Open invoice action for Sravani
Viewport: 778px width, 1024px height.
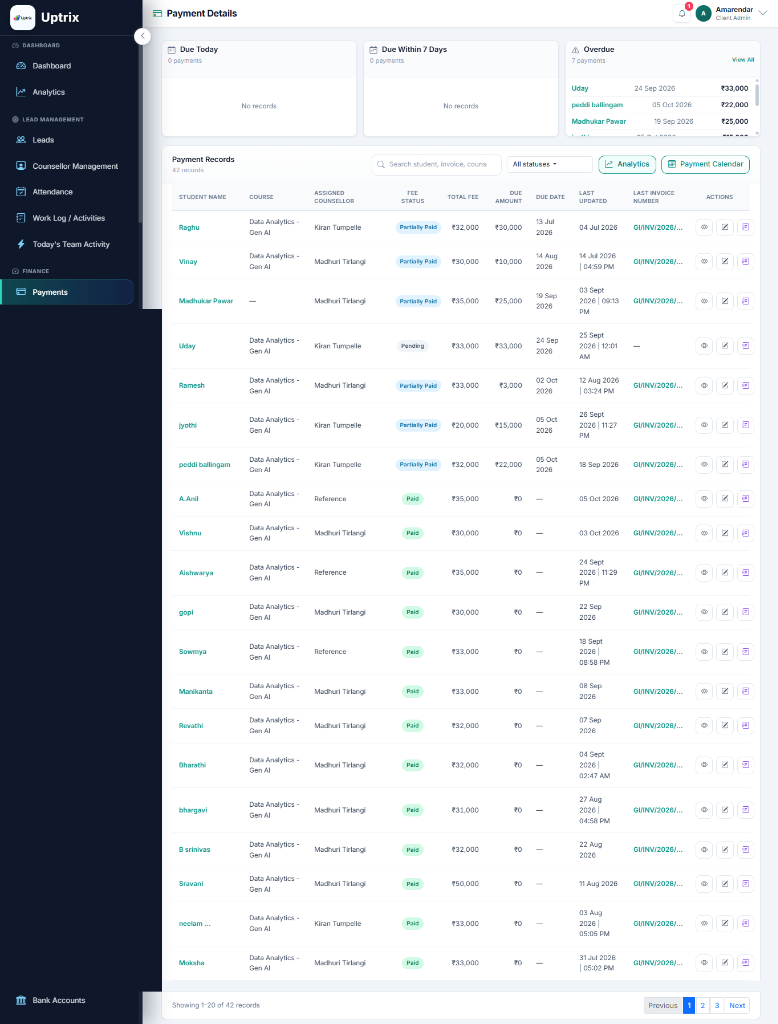point(745,884)
